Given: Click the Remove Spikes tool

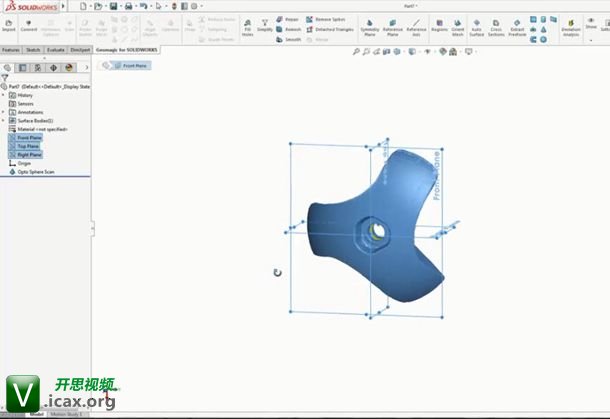Looking at the screenshot, I should coord(326,19).
